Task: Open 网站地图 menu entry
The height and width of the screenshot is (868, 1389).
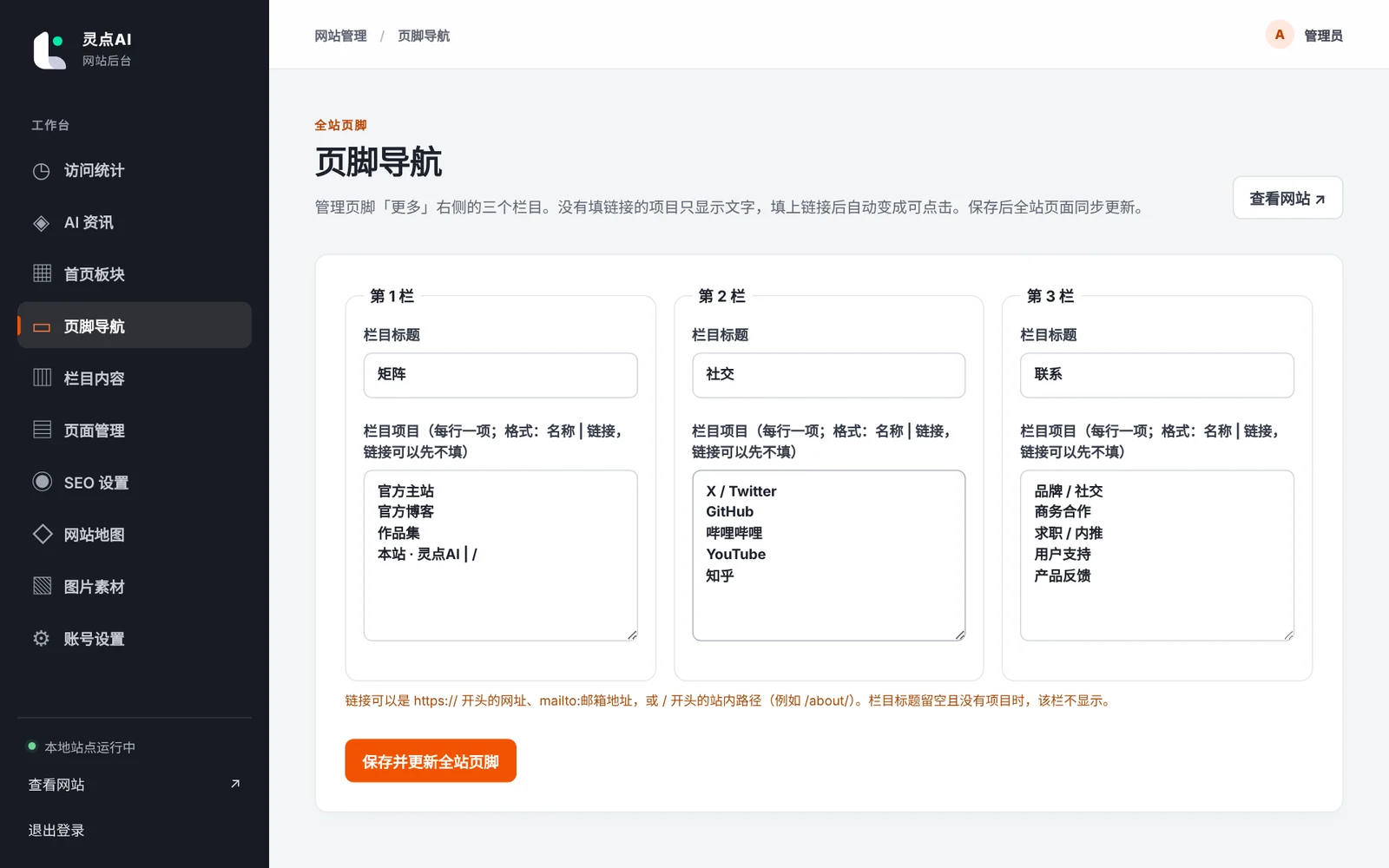Action: (x=135, y=535)
